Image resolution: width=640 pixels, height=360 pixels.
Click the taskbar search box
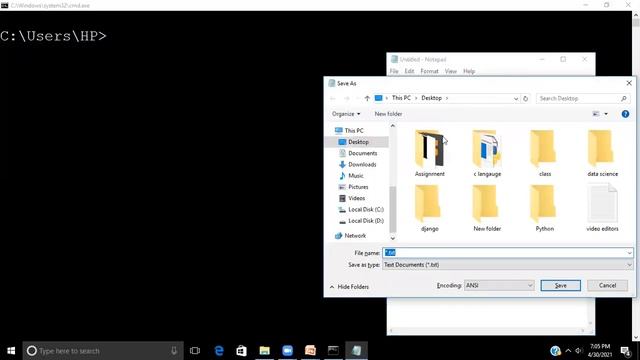click(x=103, y=351)
